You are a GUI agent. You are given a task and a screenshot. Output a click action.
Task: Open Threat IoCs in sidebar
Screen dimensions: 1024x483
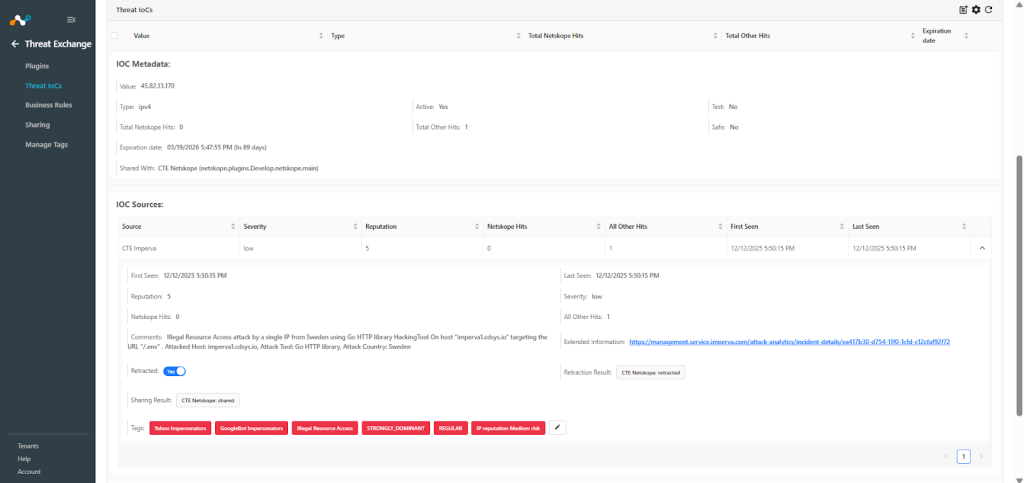[x=43, y=86]
